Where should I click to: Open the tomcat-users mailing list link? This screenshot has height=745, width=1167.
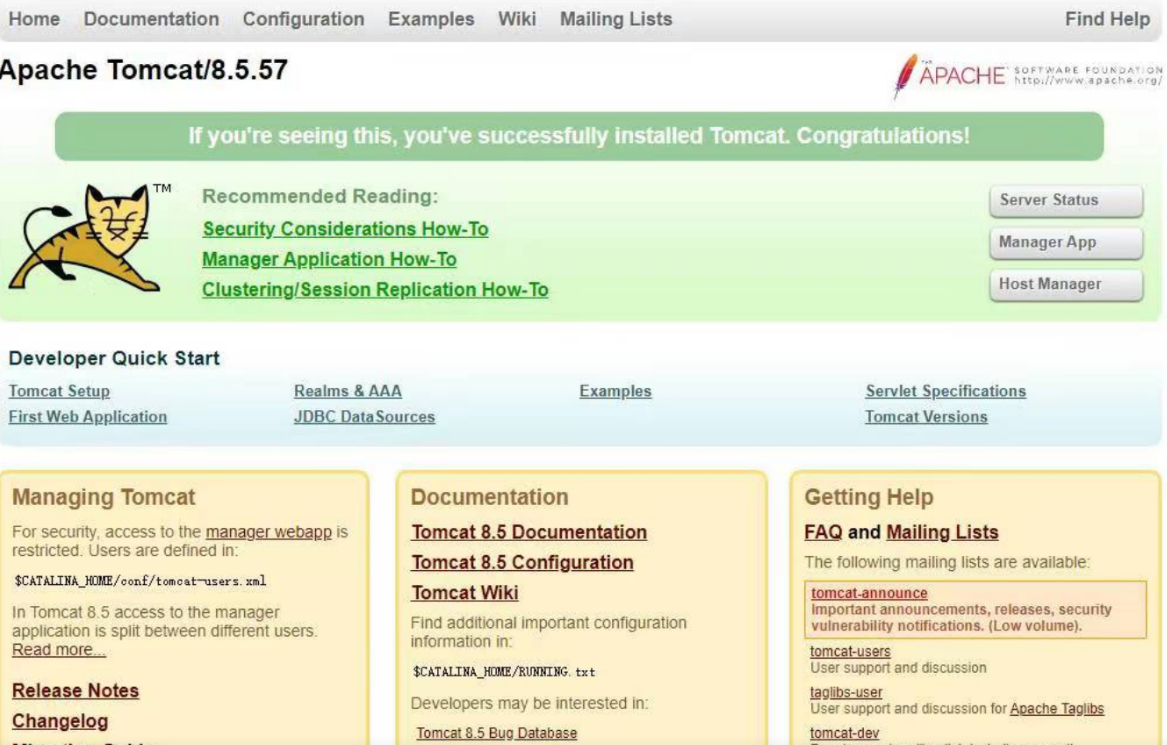[850, 651]
